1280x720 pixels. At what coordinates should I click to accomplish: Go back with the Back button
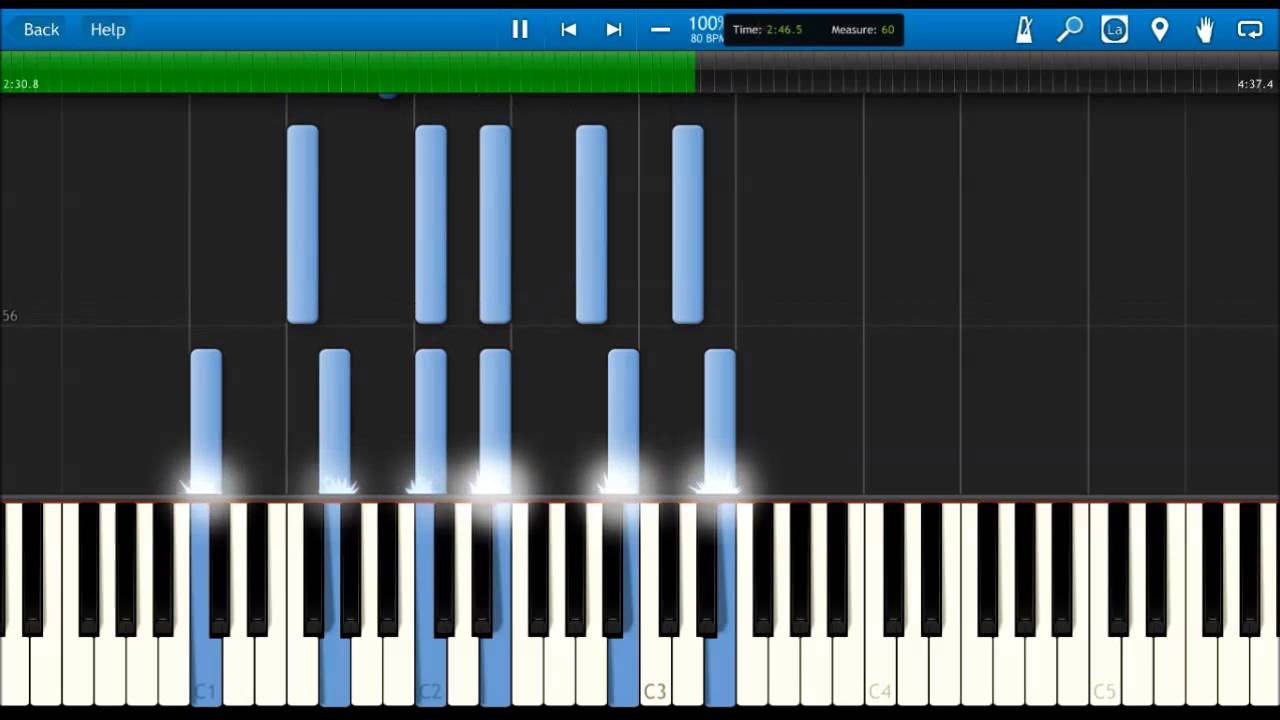point(41,30)
